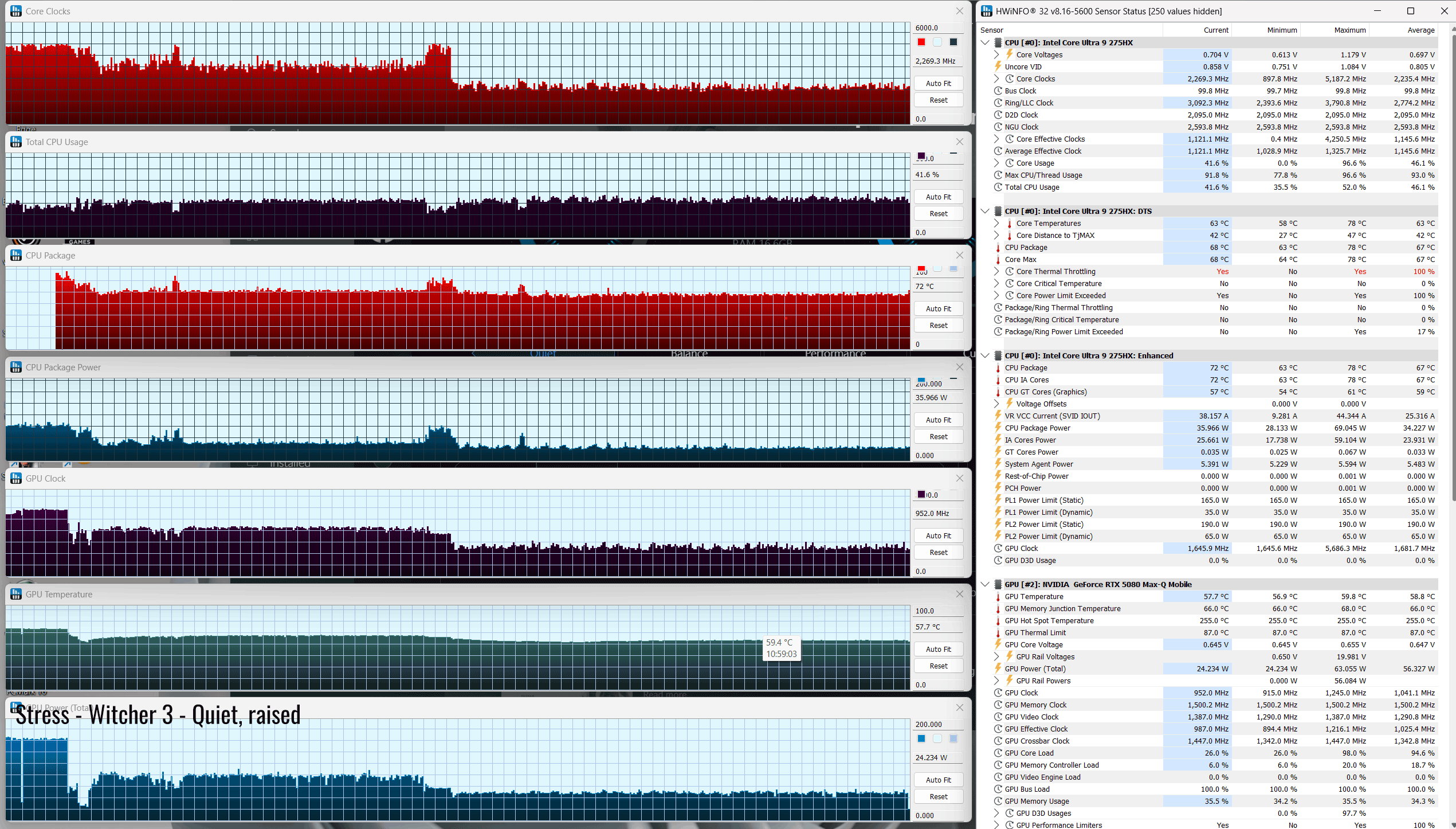
Task: Pick the red color swatch in Core Clocks graph
Action: pos(921,42)
